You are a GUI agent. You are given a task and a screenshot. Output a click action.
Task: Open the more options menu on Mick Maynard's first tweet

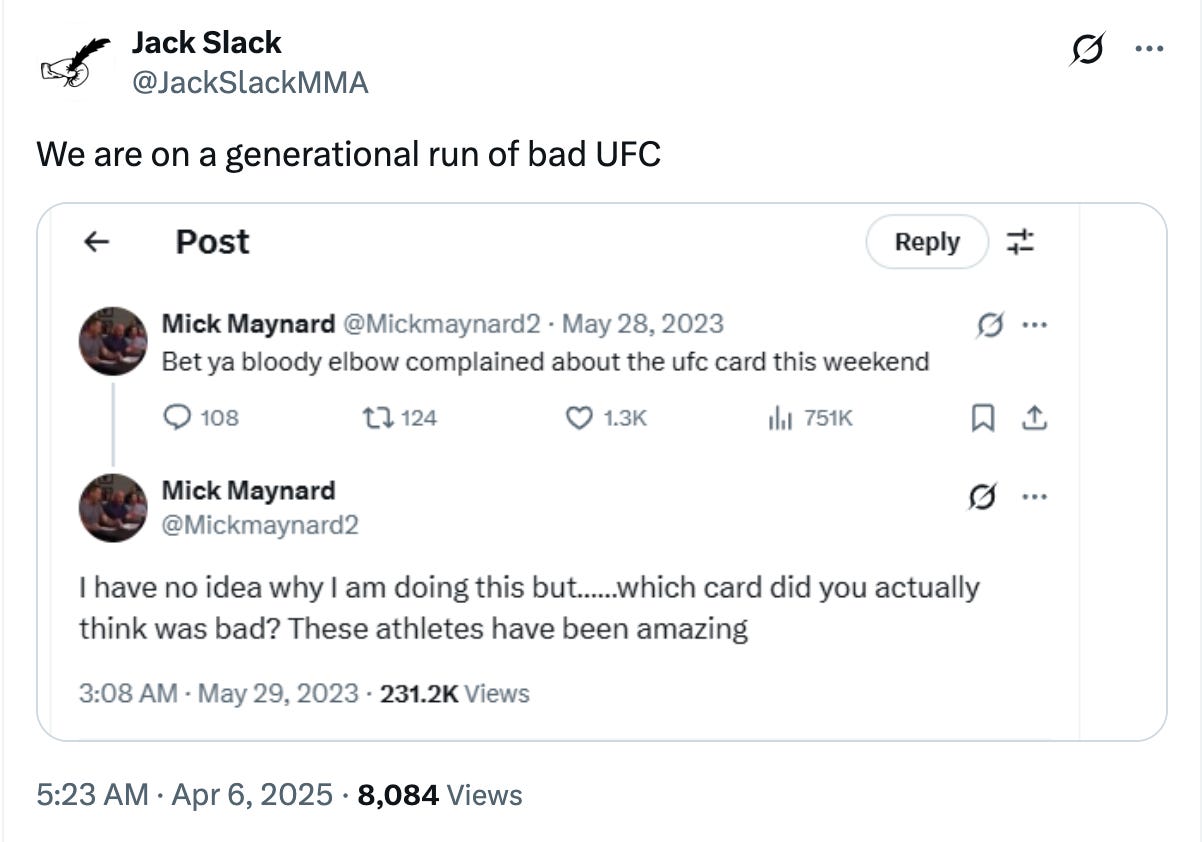[1036, 324]
